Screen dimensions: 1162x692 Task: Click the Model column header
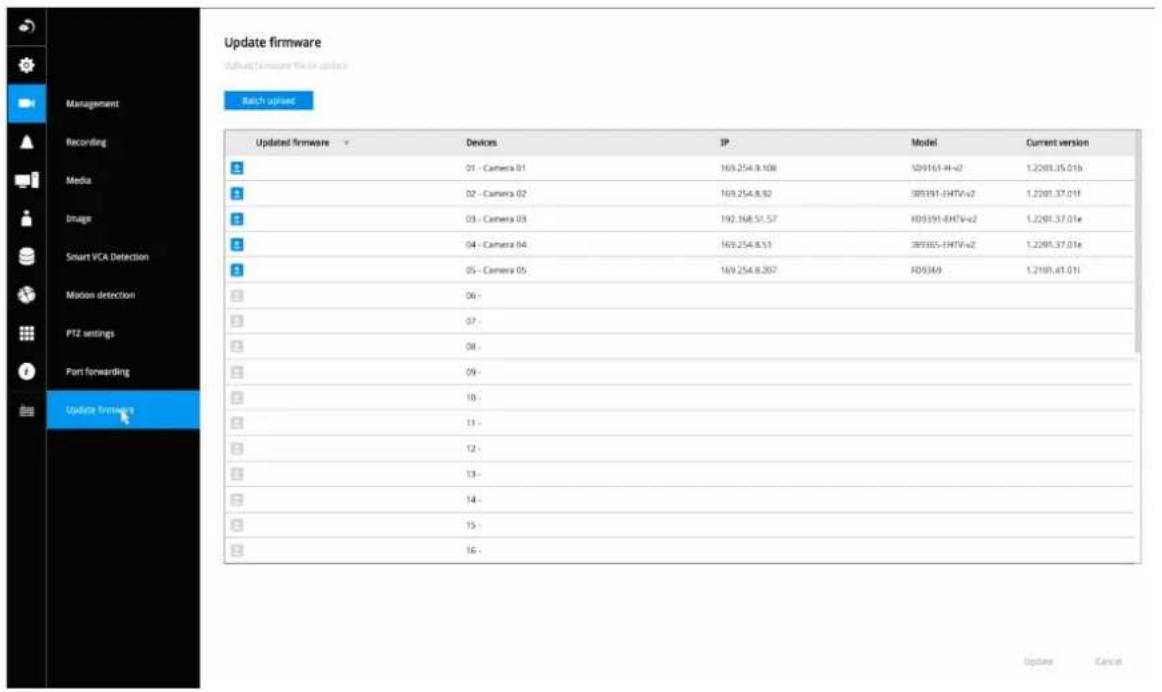[924, 142]
